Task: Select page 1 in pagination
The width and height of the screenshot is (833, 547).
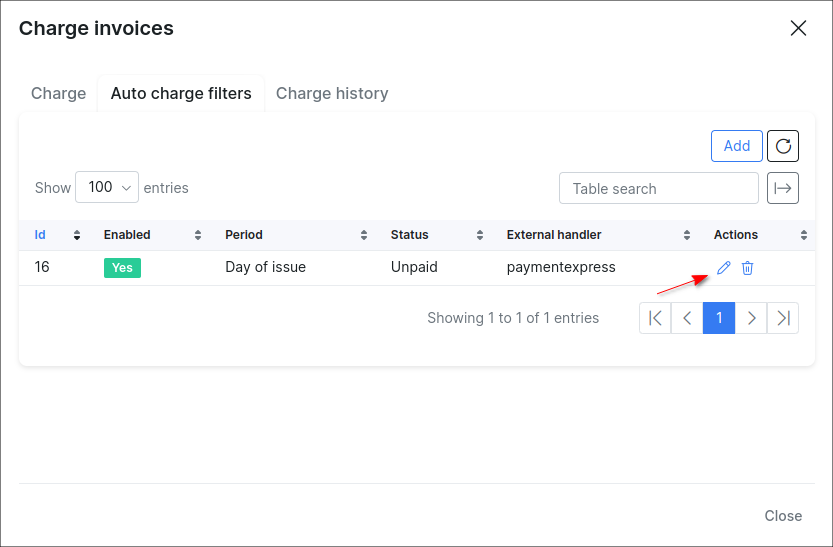Action: coord(719,318)
